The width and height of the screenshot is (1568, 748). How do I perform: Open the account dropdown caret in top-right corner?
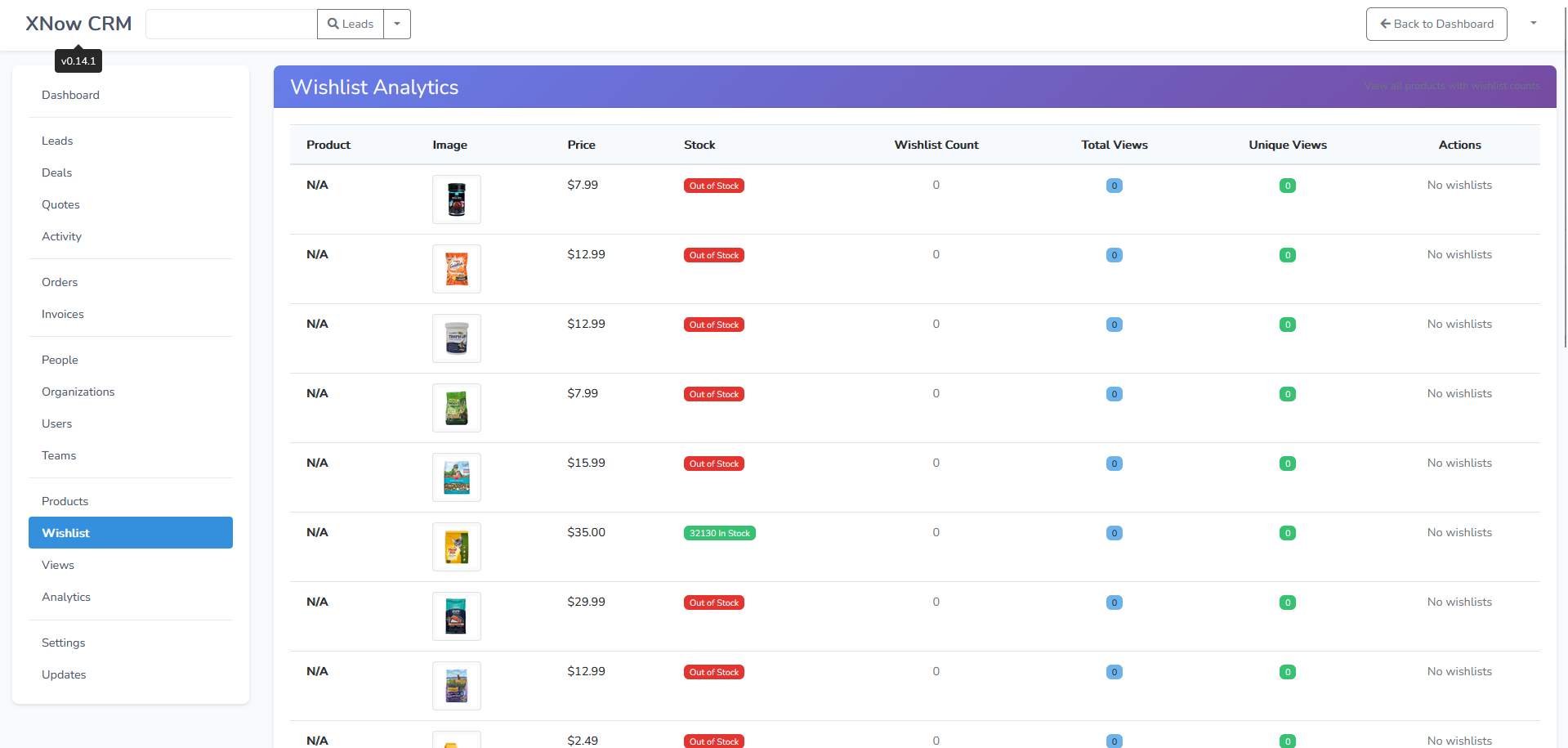[x=1533, y=24]
